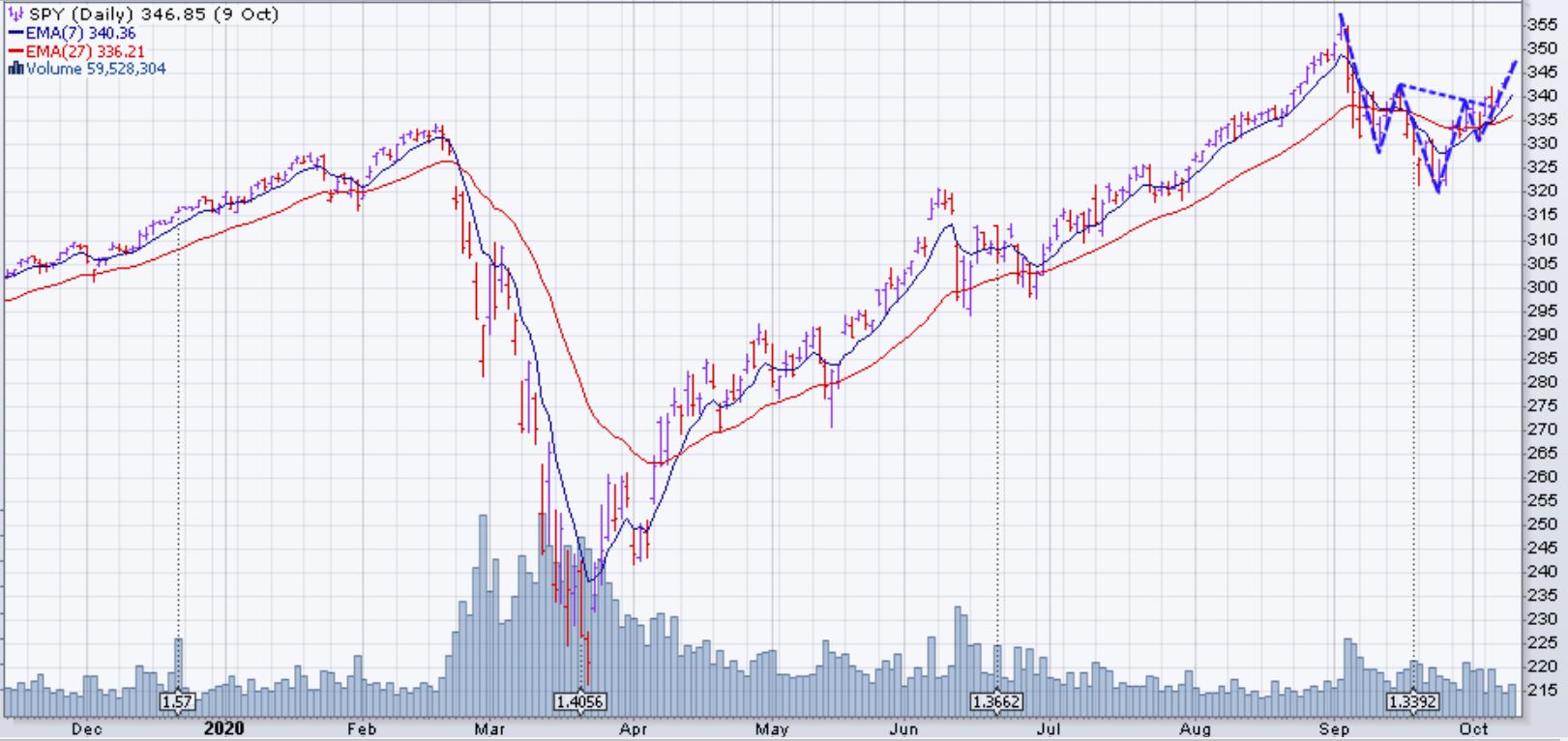Image resolution: width=1568 pixels, height=741 pixels.
Task: Click the Volume bars icon in legend
Action: (15, 69)
